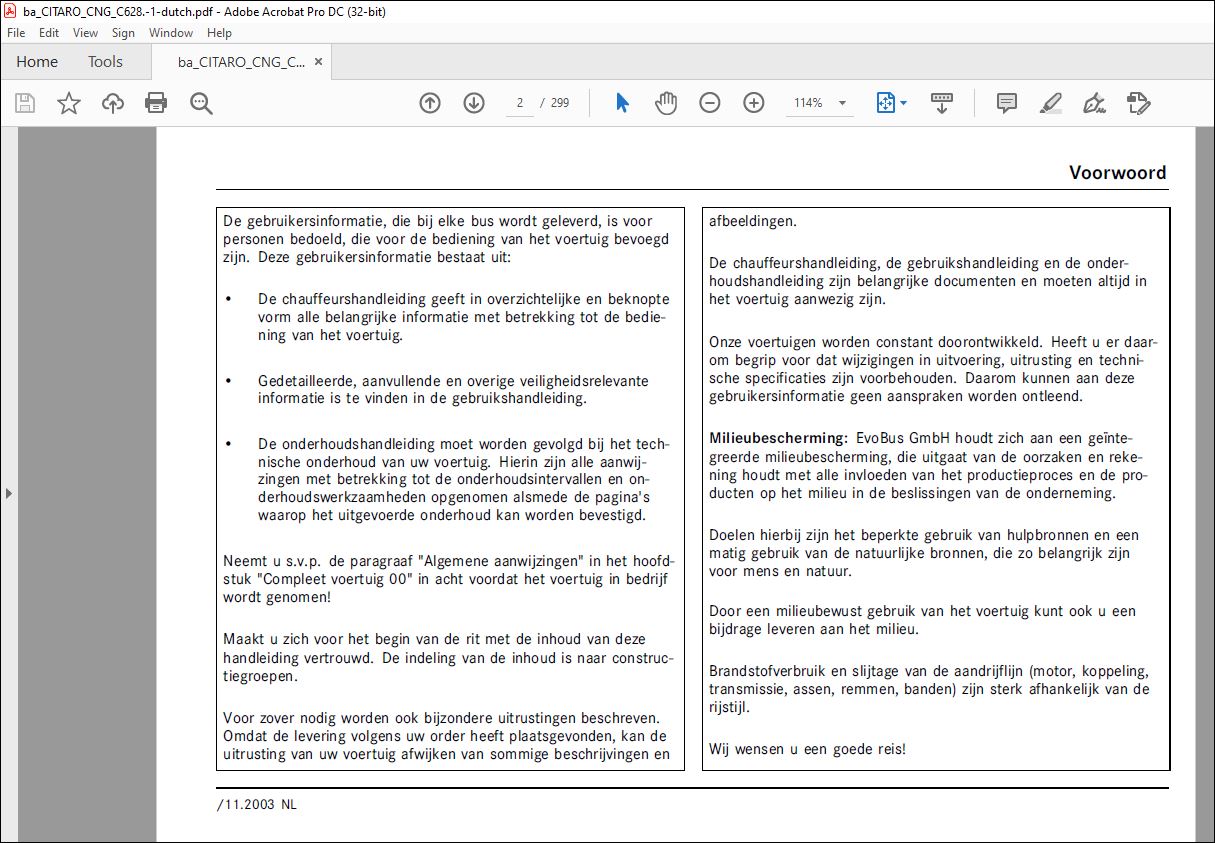Click the Milieubescherming bold text
The image size is (1215, 843).
point(779,438)
